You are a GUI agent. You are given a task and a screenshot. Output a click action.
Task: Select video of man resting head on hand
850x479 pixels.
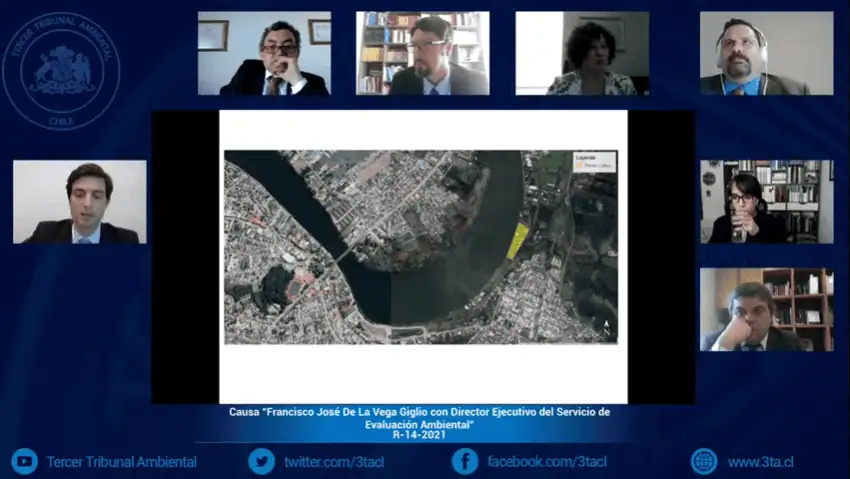766,309
